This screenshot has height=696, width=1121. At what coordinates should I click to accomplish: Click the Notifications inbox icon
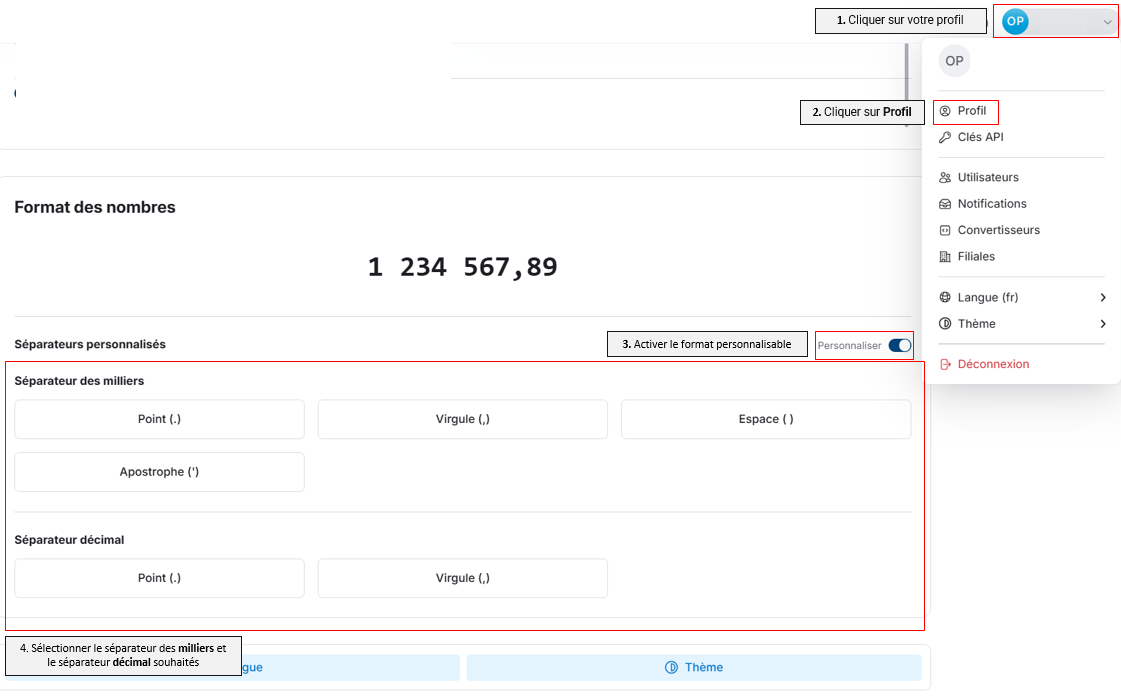[945, 204]
